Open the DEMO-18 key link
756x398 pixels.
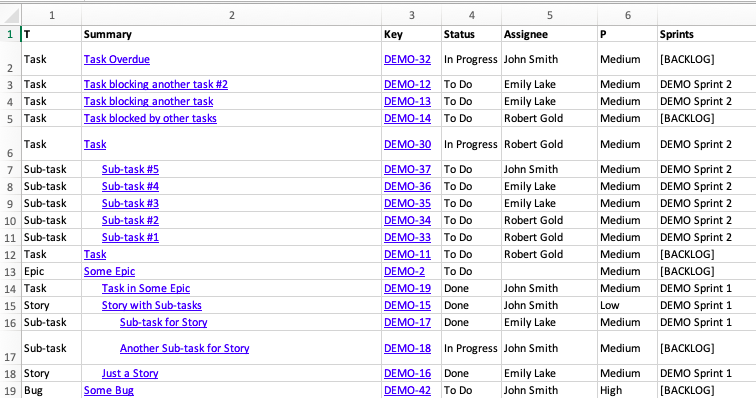click(407, 348)
